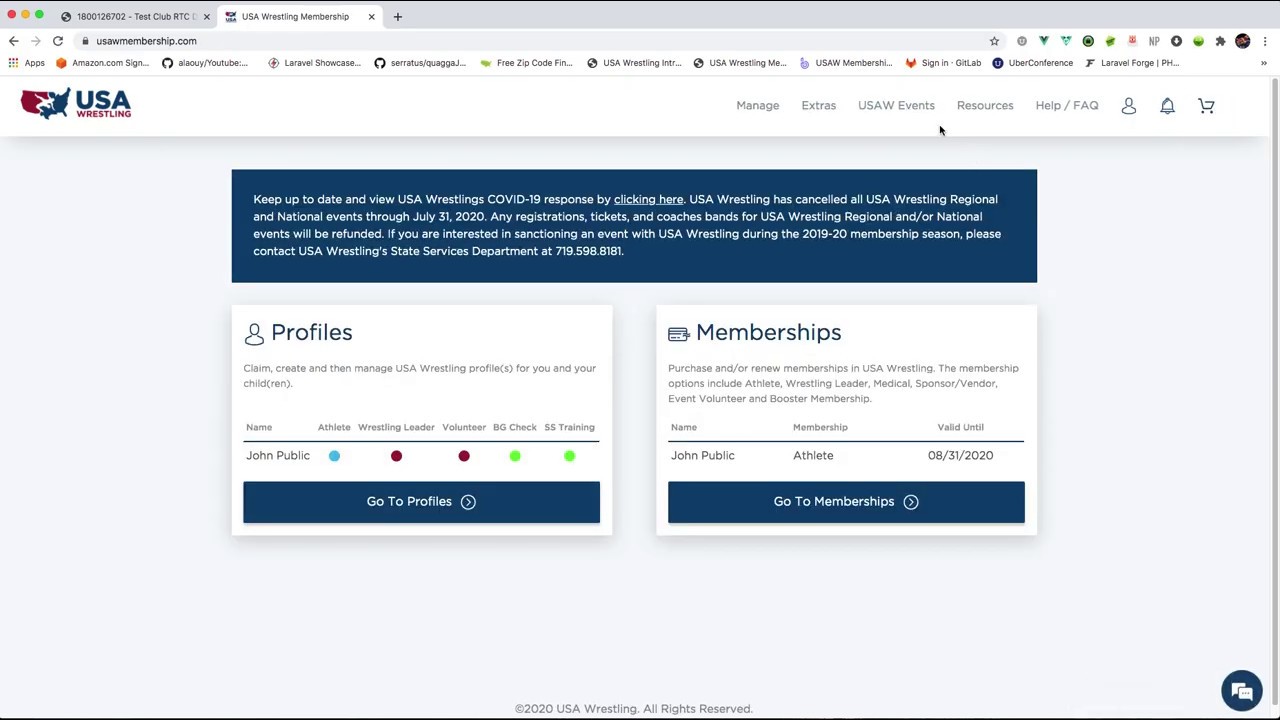Open the alaouy/Youtube bookmark
This screenshot has height=720, width=1280.
(x=205, y=63)
